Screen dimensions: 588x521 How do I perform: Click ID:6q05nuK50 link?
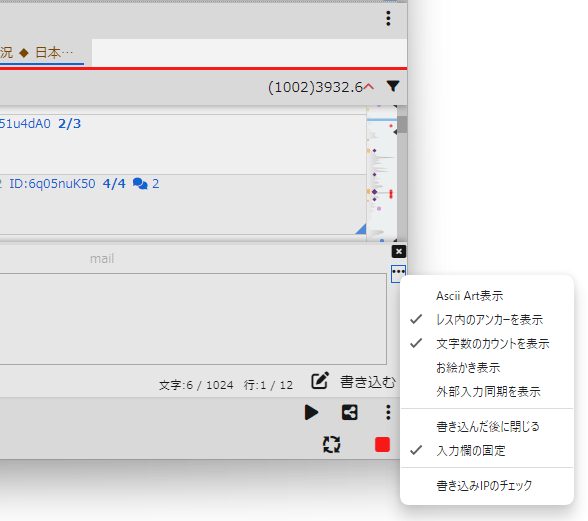52,184
